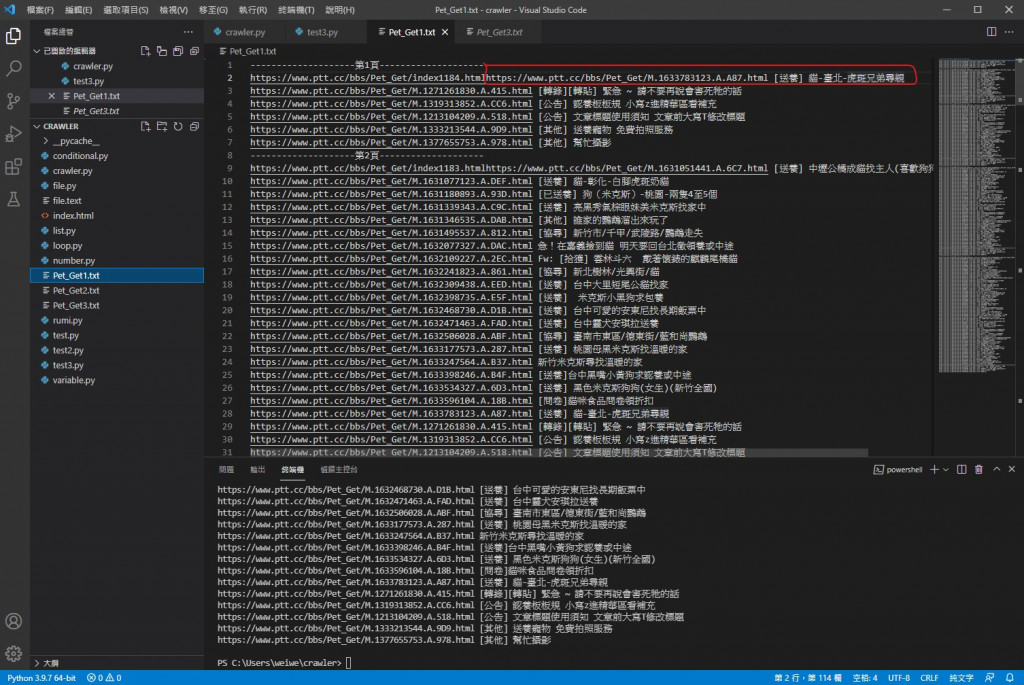
Task: Open the Edit menu
Action: [78, 10]
